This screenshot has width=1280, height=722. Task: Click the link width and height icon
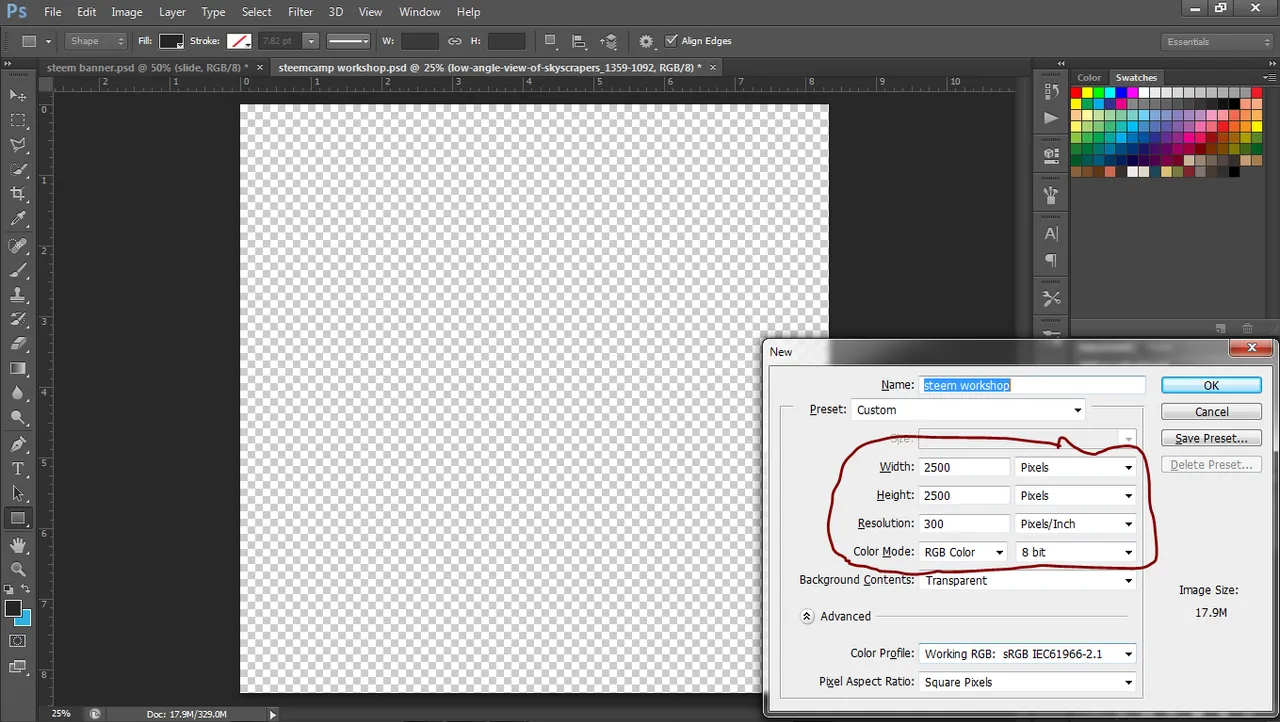[454, 41]
